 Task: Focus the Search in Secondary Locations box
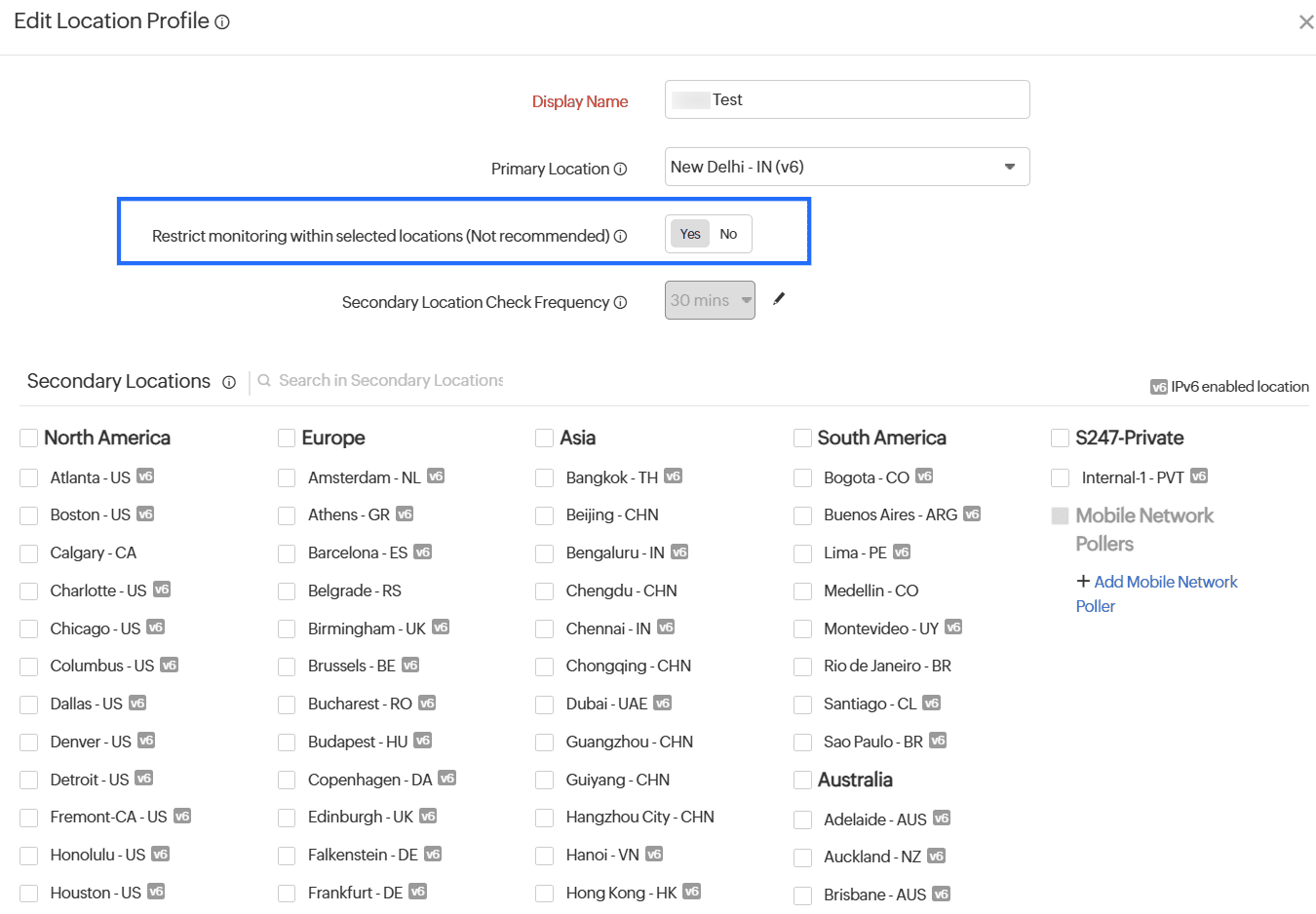(390, 381)
